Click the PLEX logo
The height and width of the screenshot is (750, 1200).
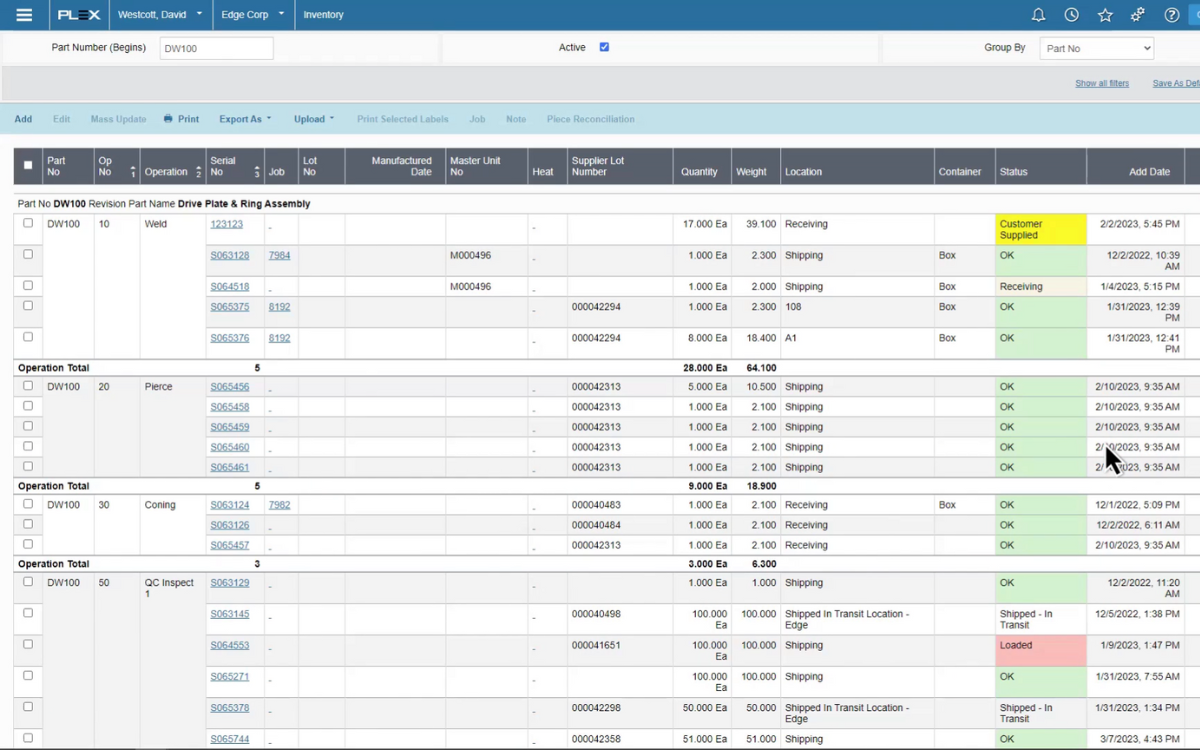[x=77, y=14]
